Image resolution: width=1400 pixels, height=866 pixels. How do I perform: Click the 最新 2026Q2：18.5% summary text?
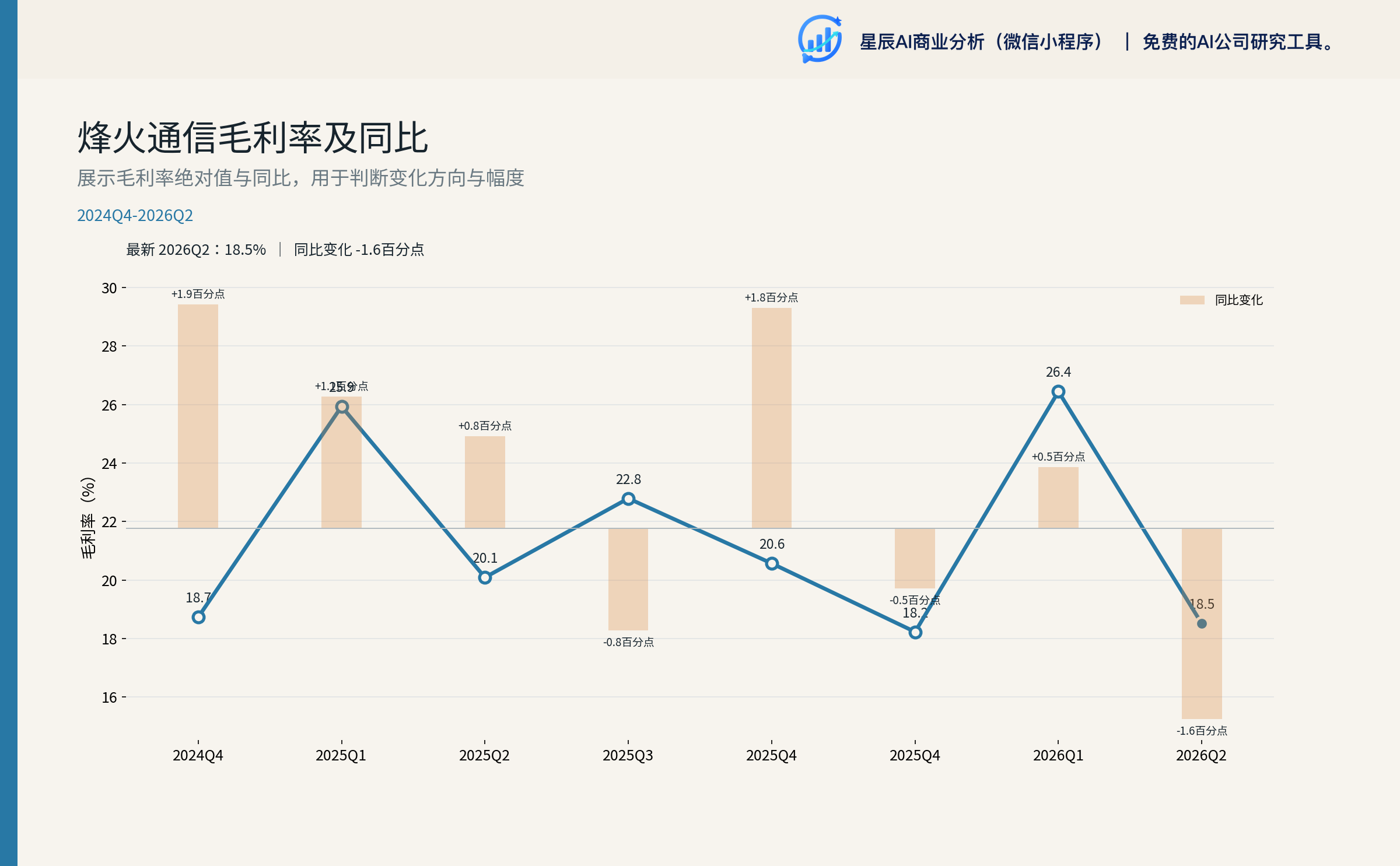click(x=196, y=250)
